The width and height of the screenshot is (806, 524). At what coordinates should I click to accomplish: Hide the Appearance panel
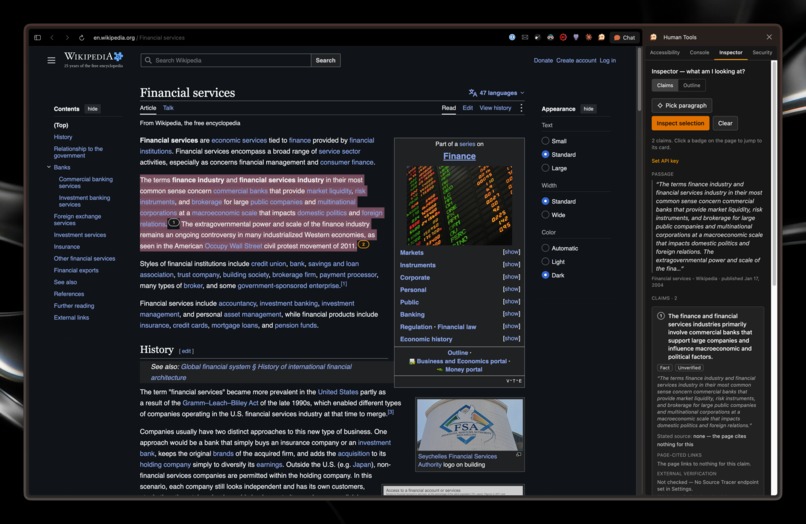(589, 109)
